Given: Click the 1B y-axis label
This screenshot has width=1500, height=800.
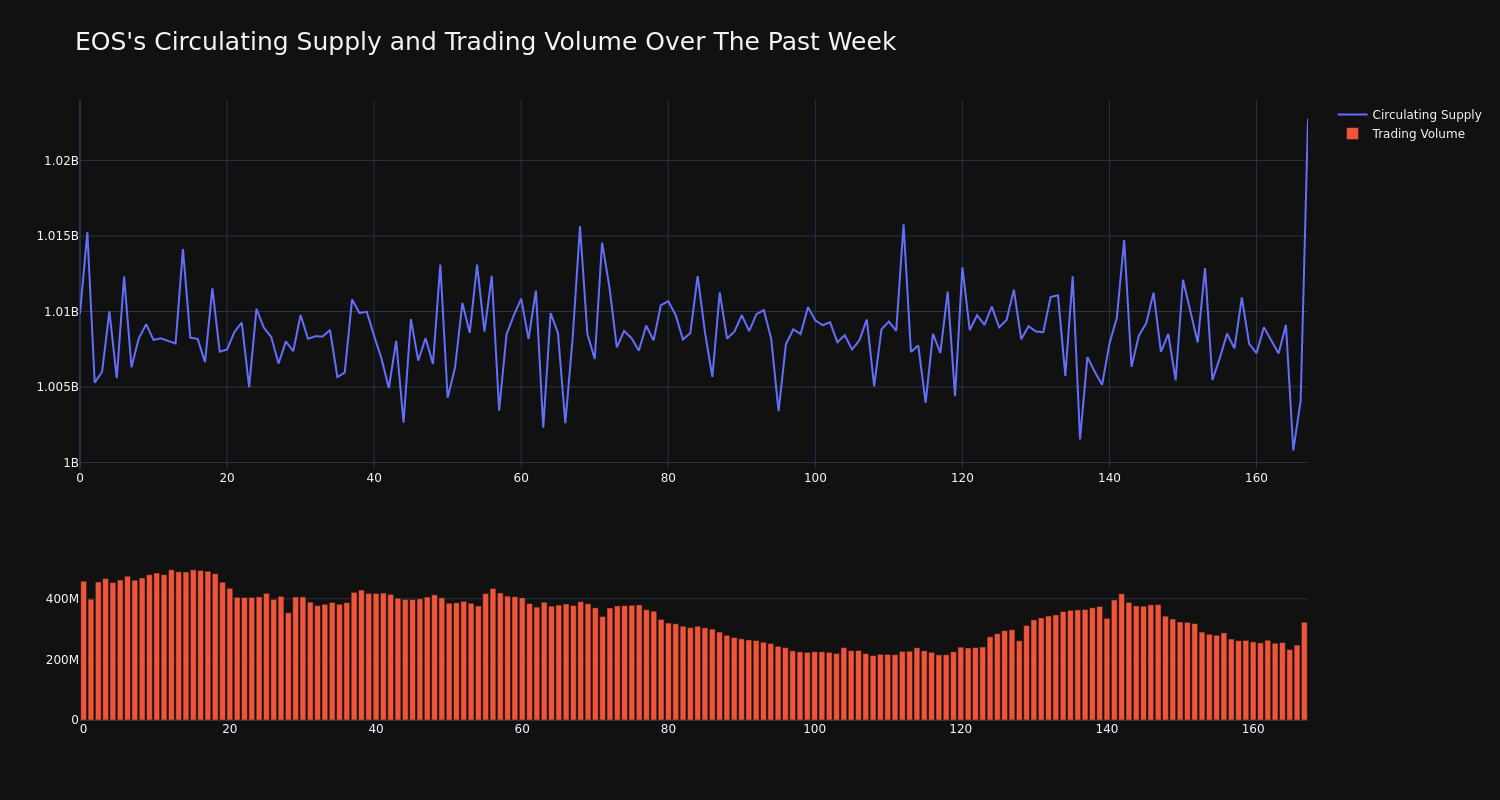Looking at the screenshot, I should tap(71, 463).
